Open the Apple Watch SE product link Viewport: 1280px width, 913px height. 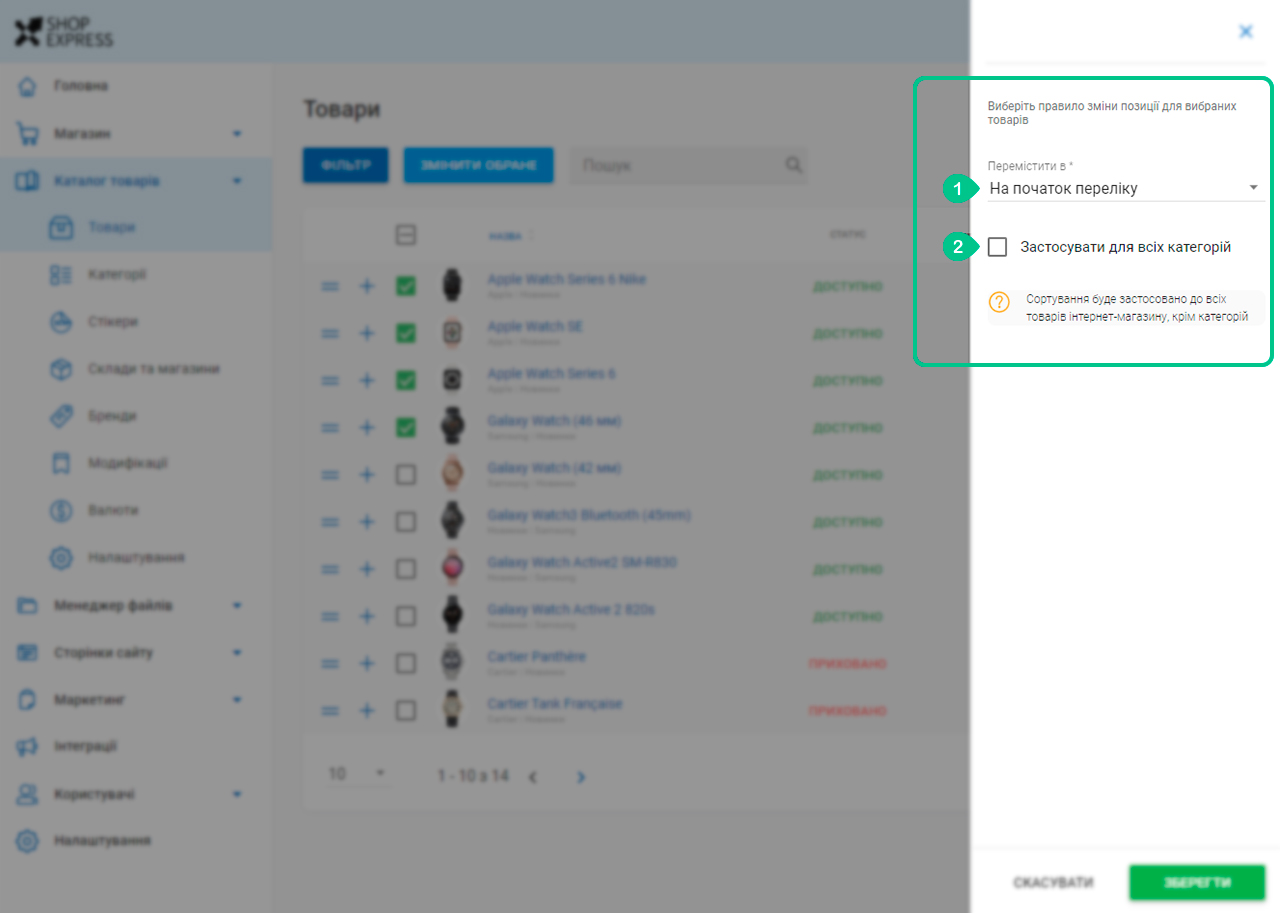[535, 326]
